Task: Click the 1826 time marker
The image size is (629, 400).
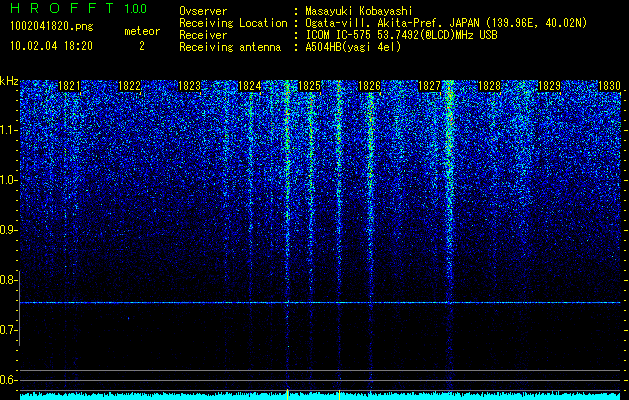Action: tap(369, 86)
